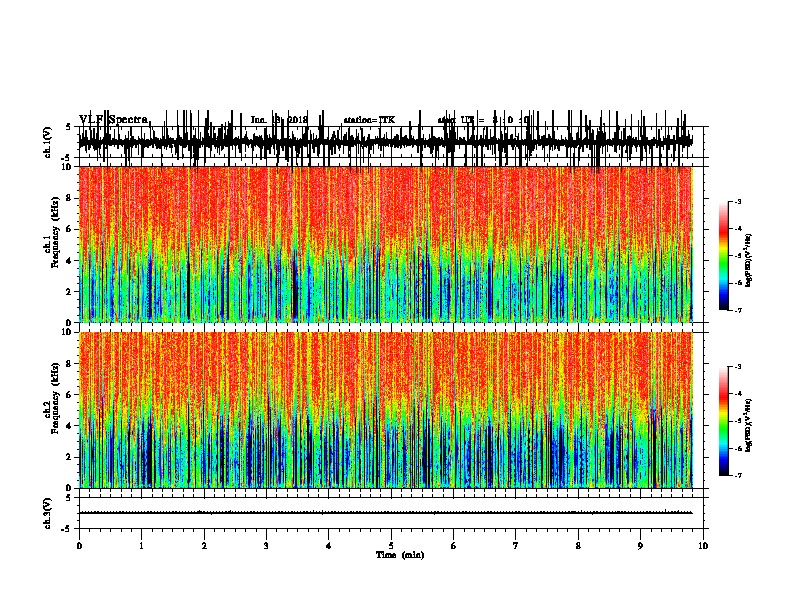Image resolution: width=792 pixels, height=612 pixels.
Task: Click the 'ch.1(V)' waveform axis label
Action: click(48, 142)
